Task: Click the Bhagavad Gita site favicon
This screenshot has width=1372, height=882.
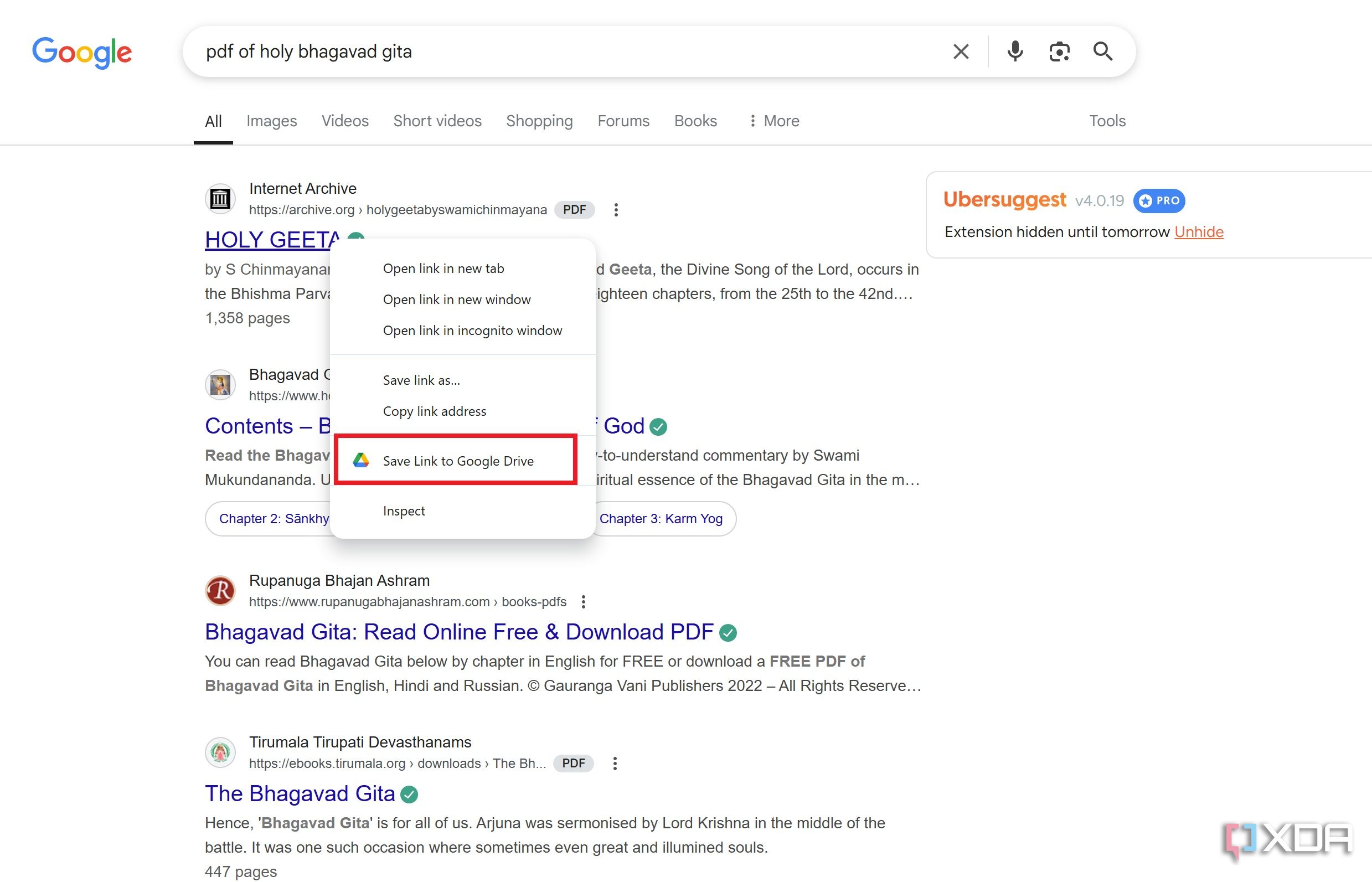Action: tap(220, 384)
